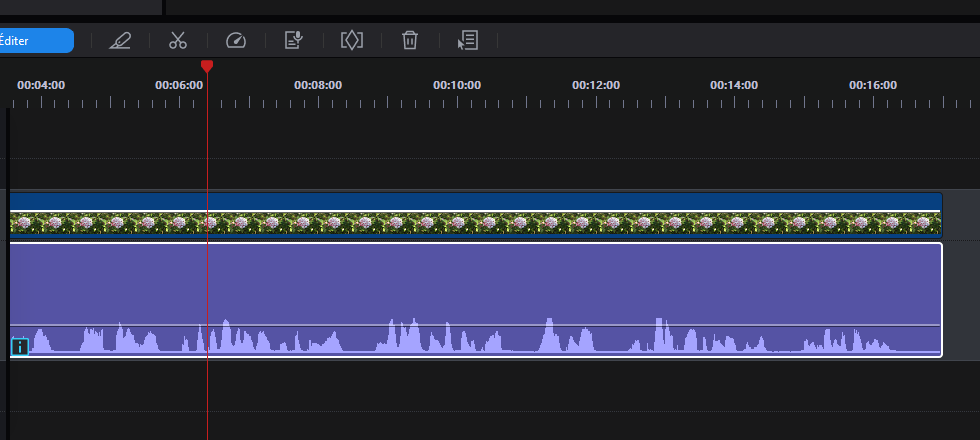The image size is (980, 440).
Task: Click the 00:06:00 timecode on ruler
Action: pos(179,85)
